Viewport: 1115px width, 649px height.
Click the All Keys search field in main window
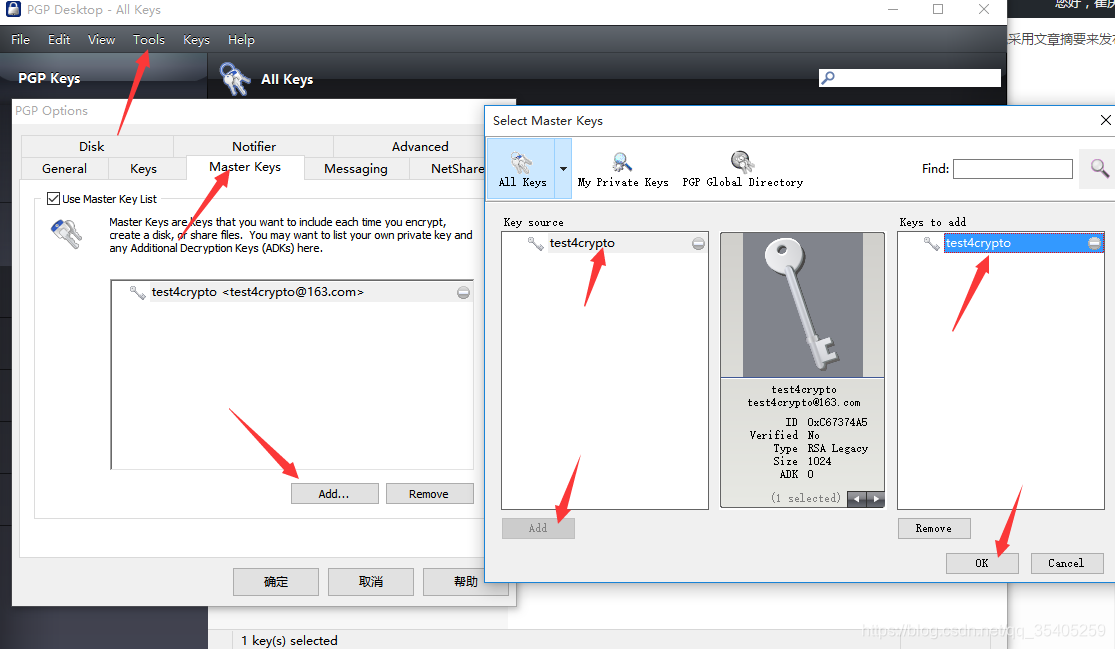pyautogui.click(x=909, y=78)
